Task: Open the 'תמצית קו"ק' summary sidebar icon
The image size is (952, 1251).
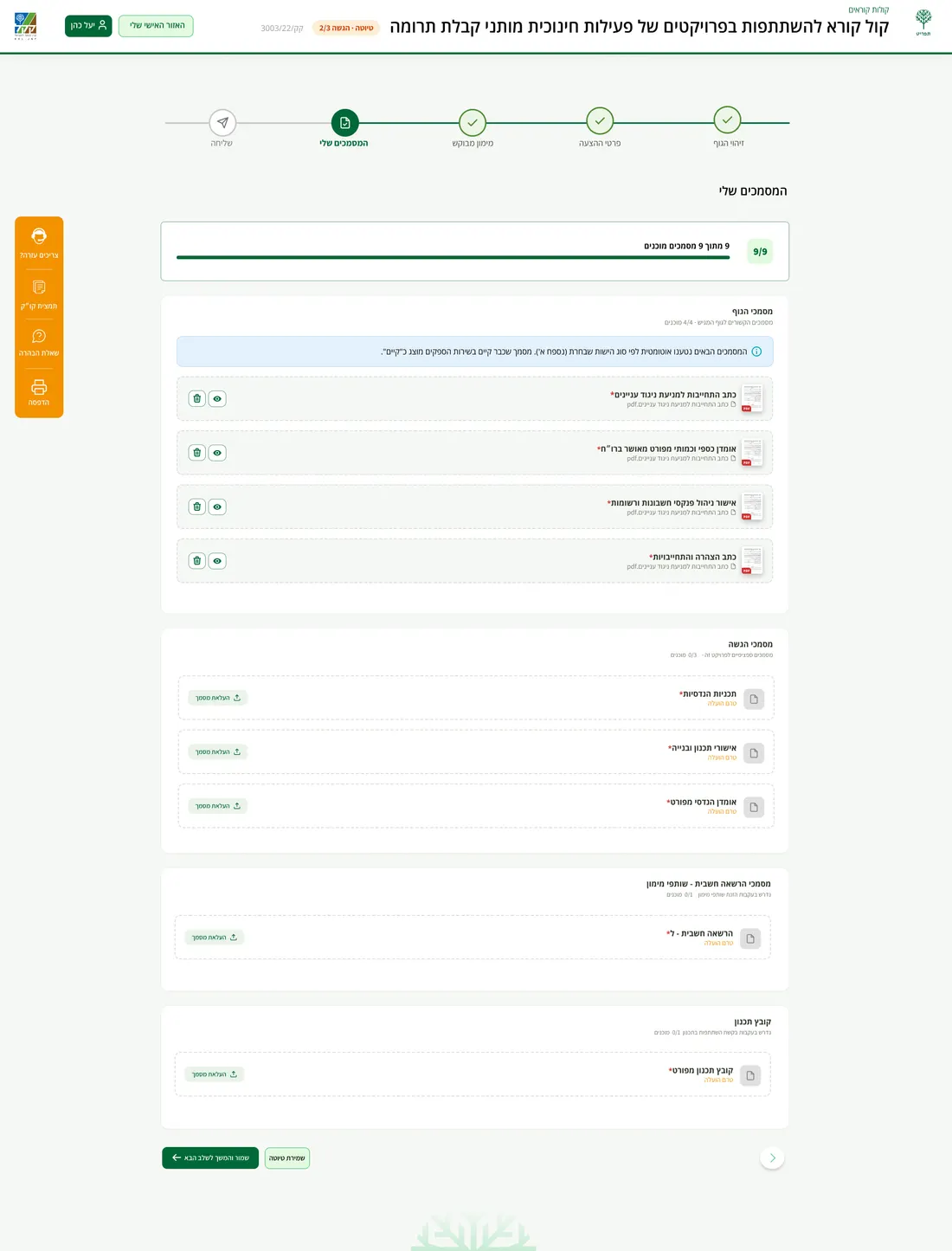Action: (x=39, y=287)
